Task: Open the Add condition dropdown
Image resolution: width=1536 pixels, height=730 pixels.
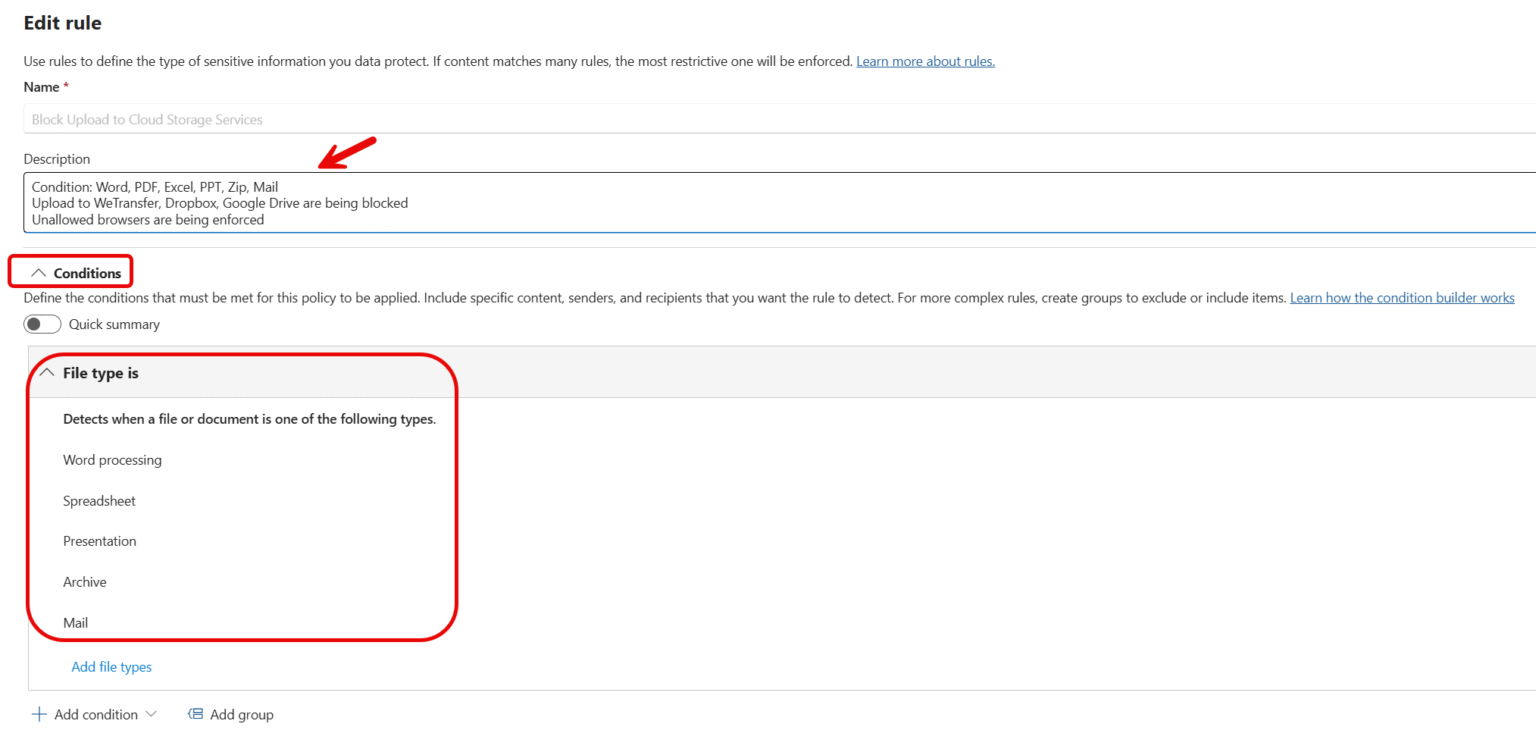Action: (x=95, y=714)
